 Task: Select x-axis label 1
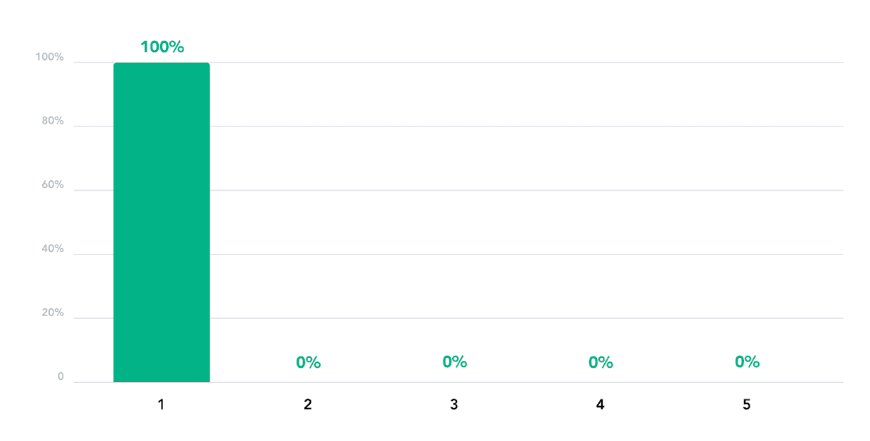pos(162,405)
